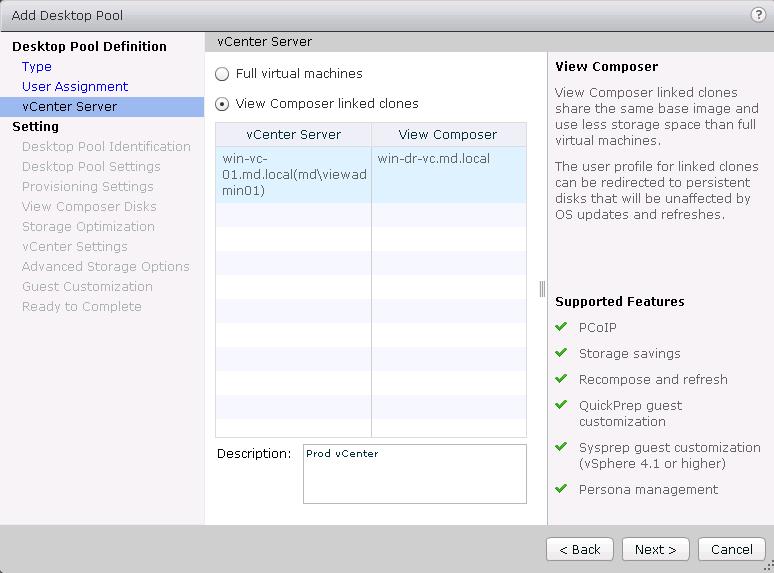This screenshot has width=774, height=573.
Task: Select View Composer linked clones radio button
Action: (222, 104)
